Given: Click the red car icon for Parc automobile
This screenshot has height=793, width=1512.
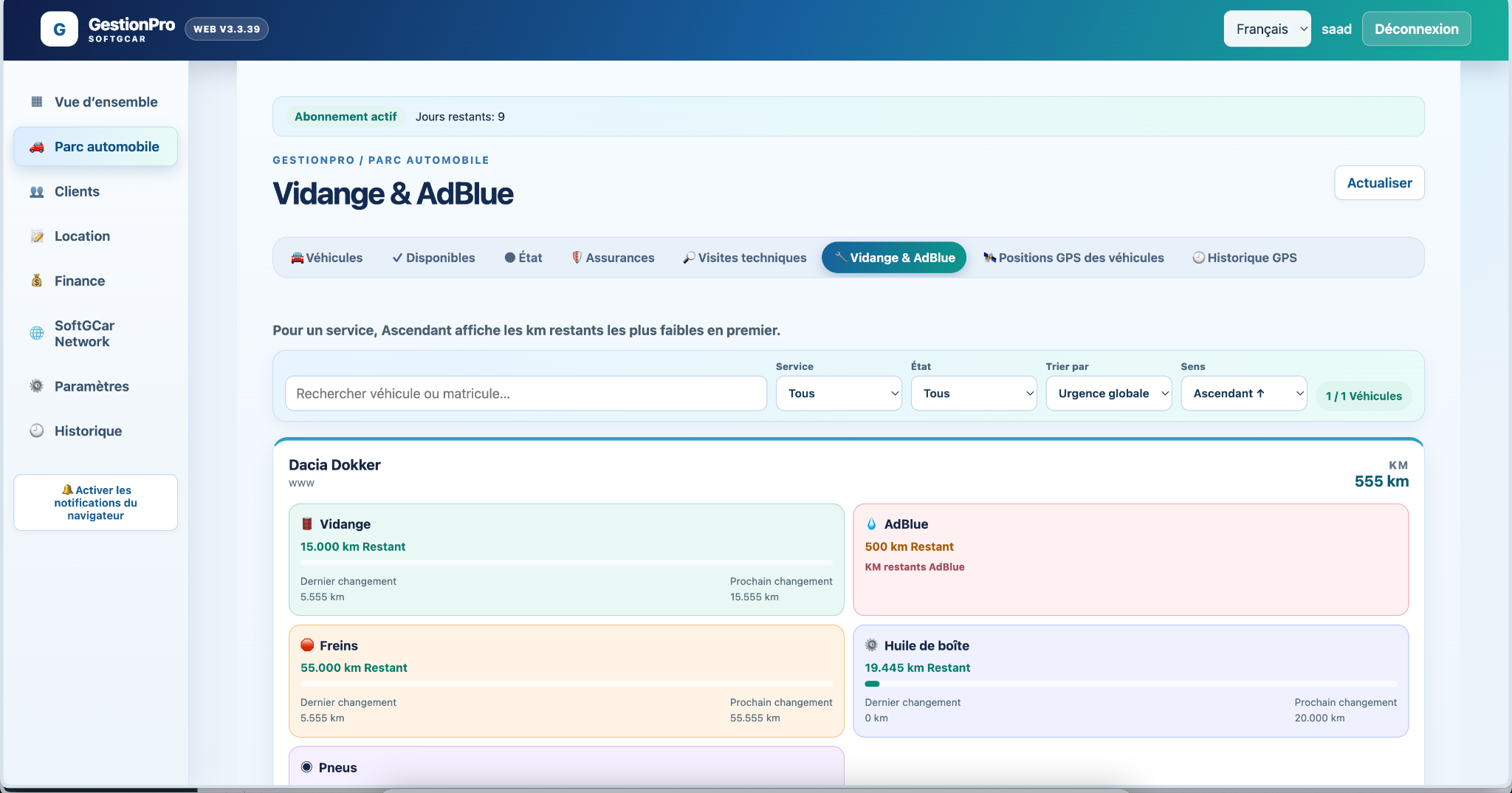Looking at the screenshot, I should click(x=37, y=147).
